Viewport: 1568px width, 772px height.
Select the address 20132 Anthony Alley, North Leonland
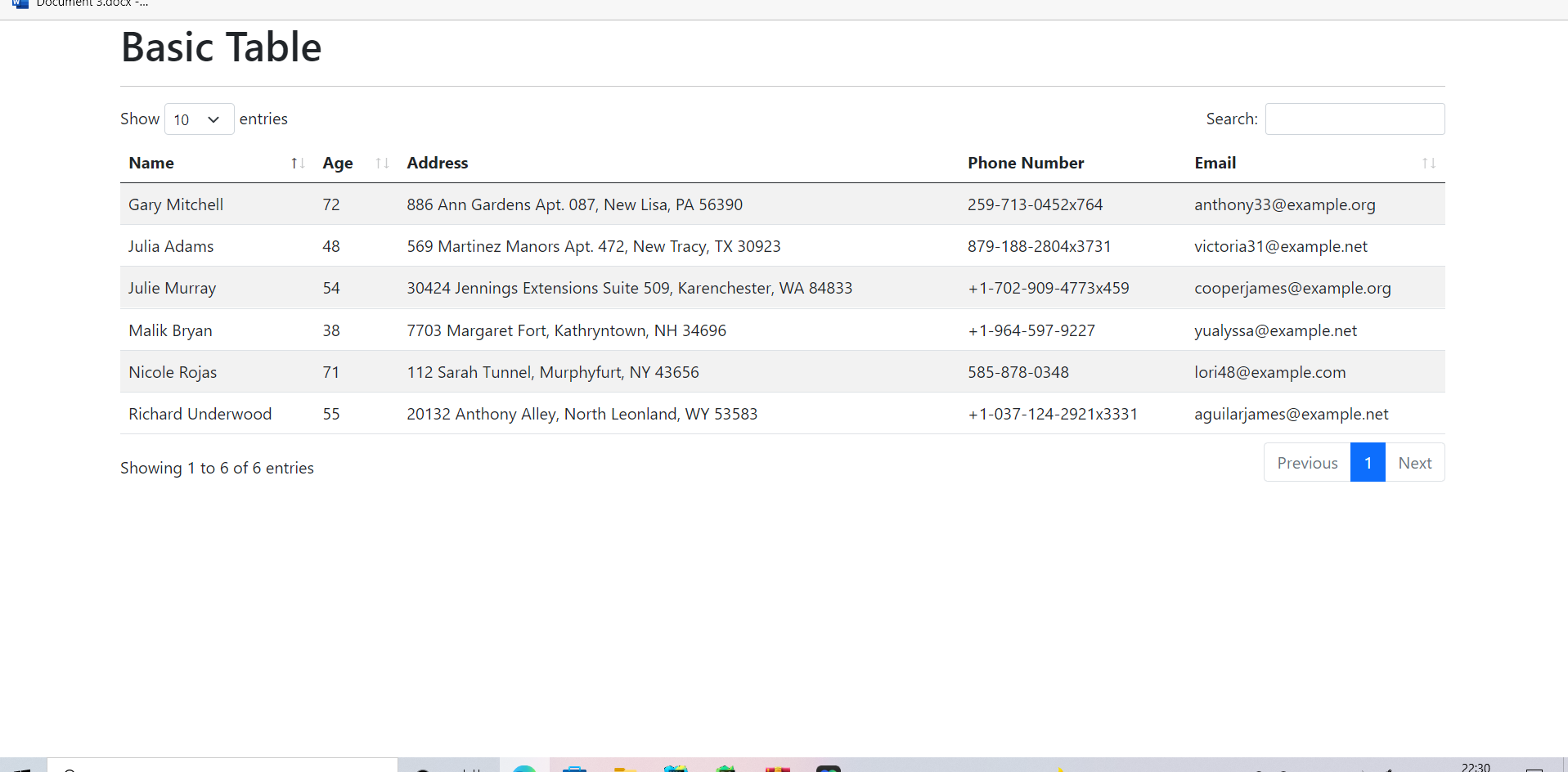point(541,414)
